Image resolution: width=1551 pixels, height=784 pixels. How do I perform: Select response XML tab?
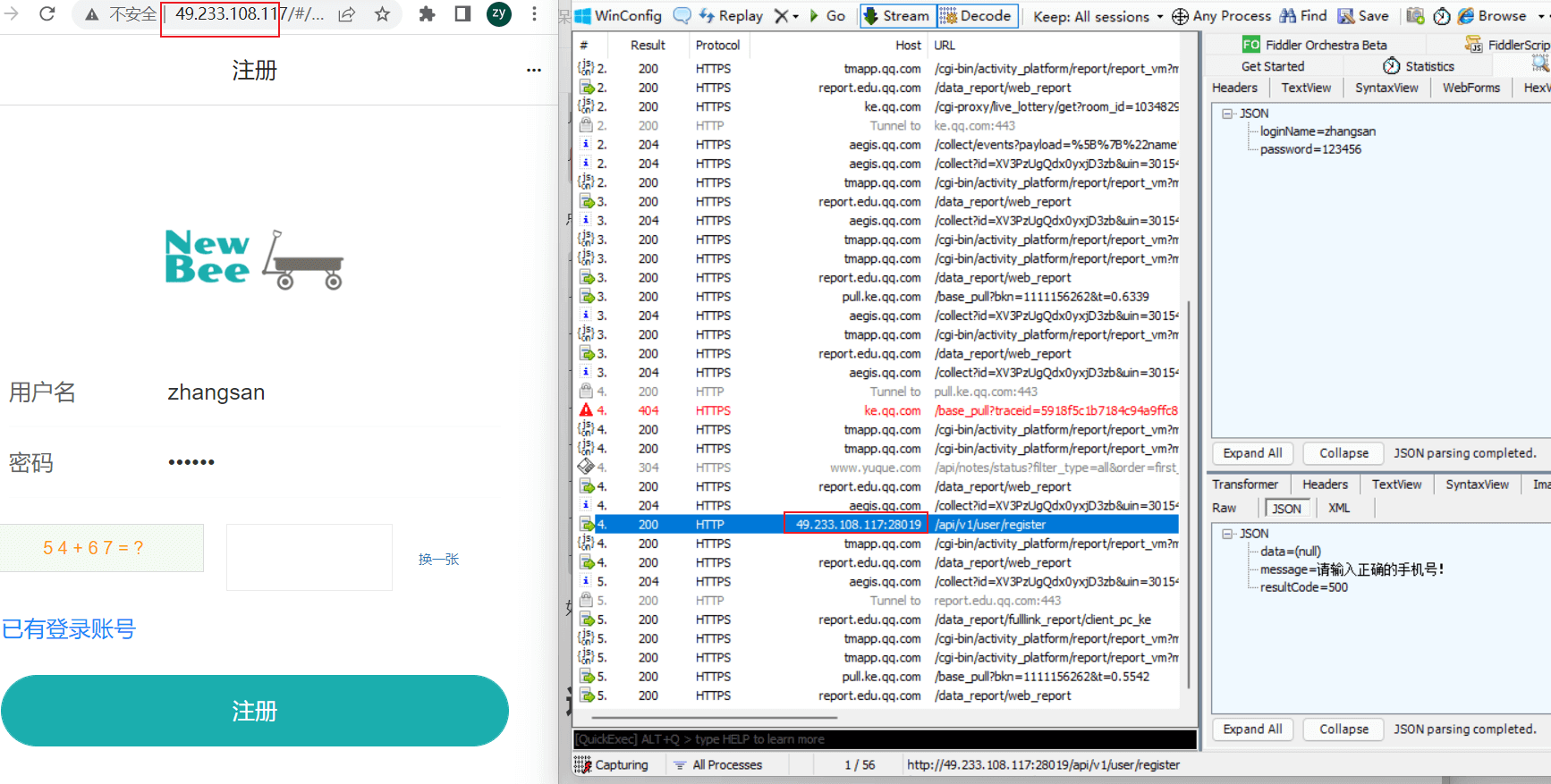1339,508
